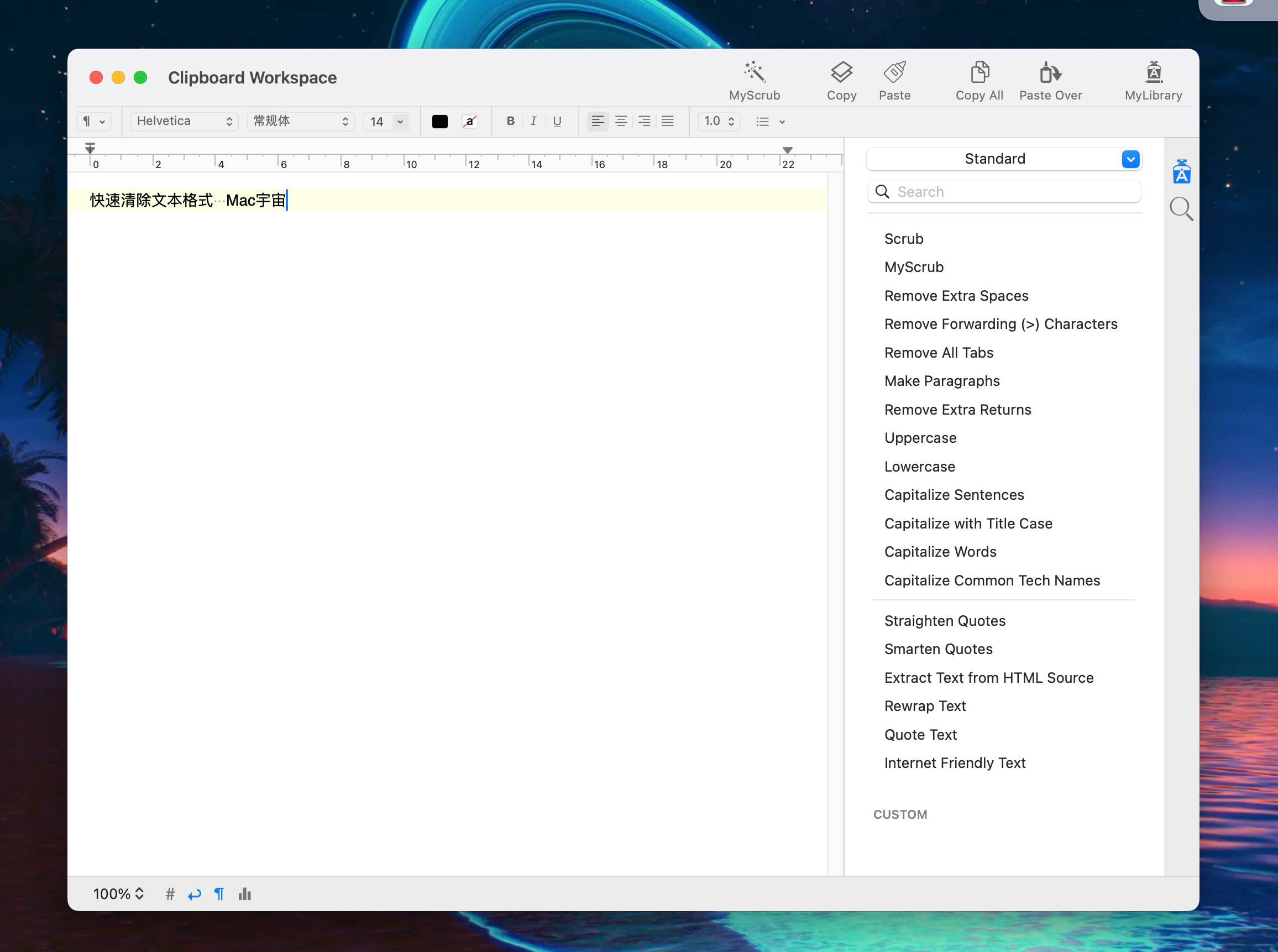Toggle Italic formatting on text
The image size is (1278, 952).
click(534, 121)
